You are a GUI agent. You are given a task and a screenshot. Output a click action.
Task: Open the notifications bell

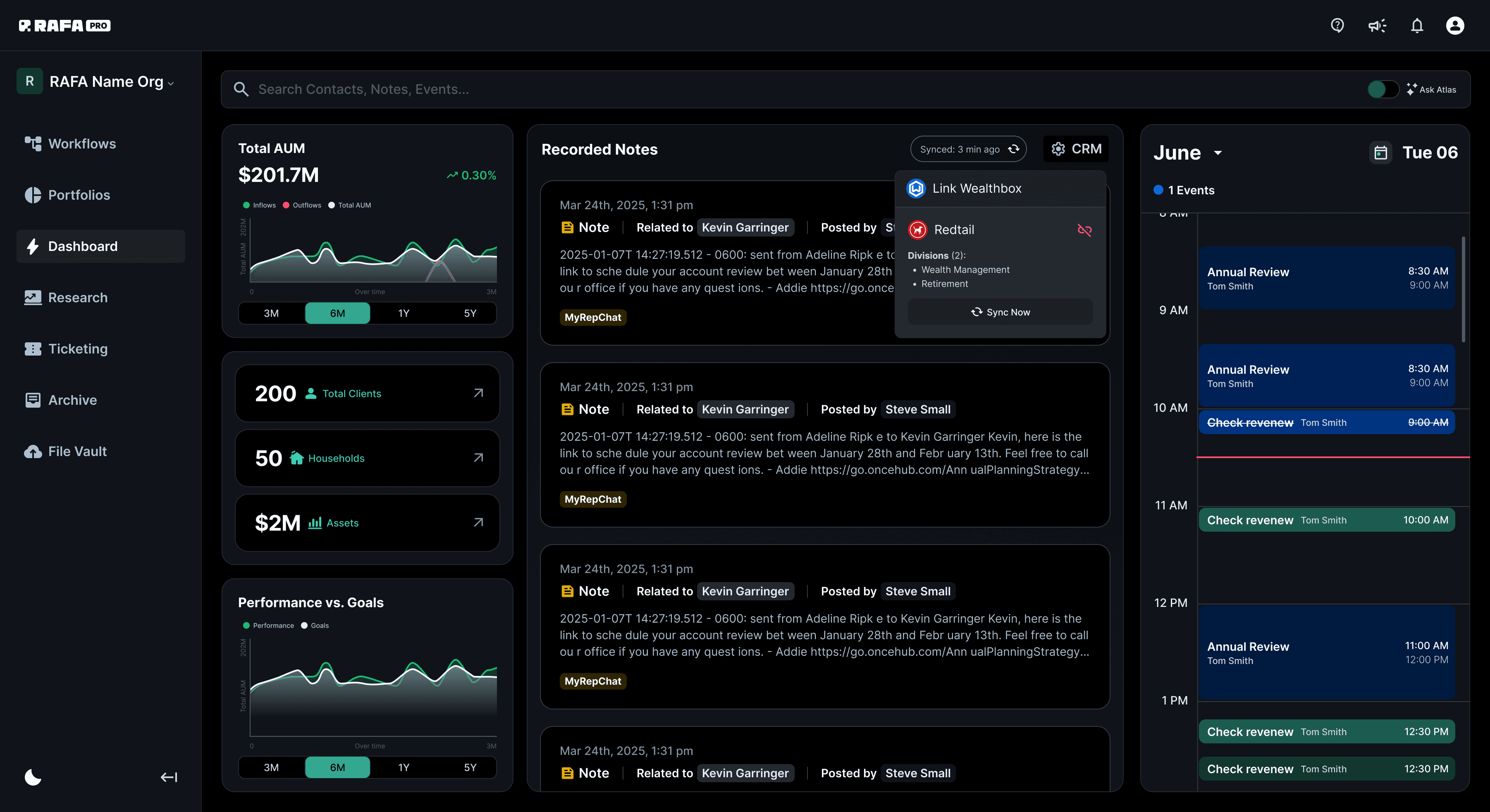click(1416, 26)
